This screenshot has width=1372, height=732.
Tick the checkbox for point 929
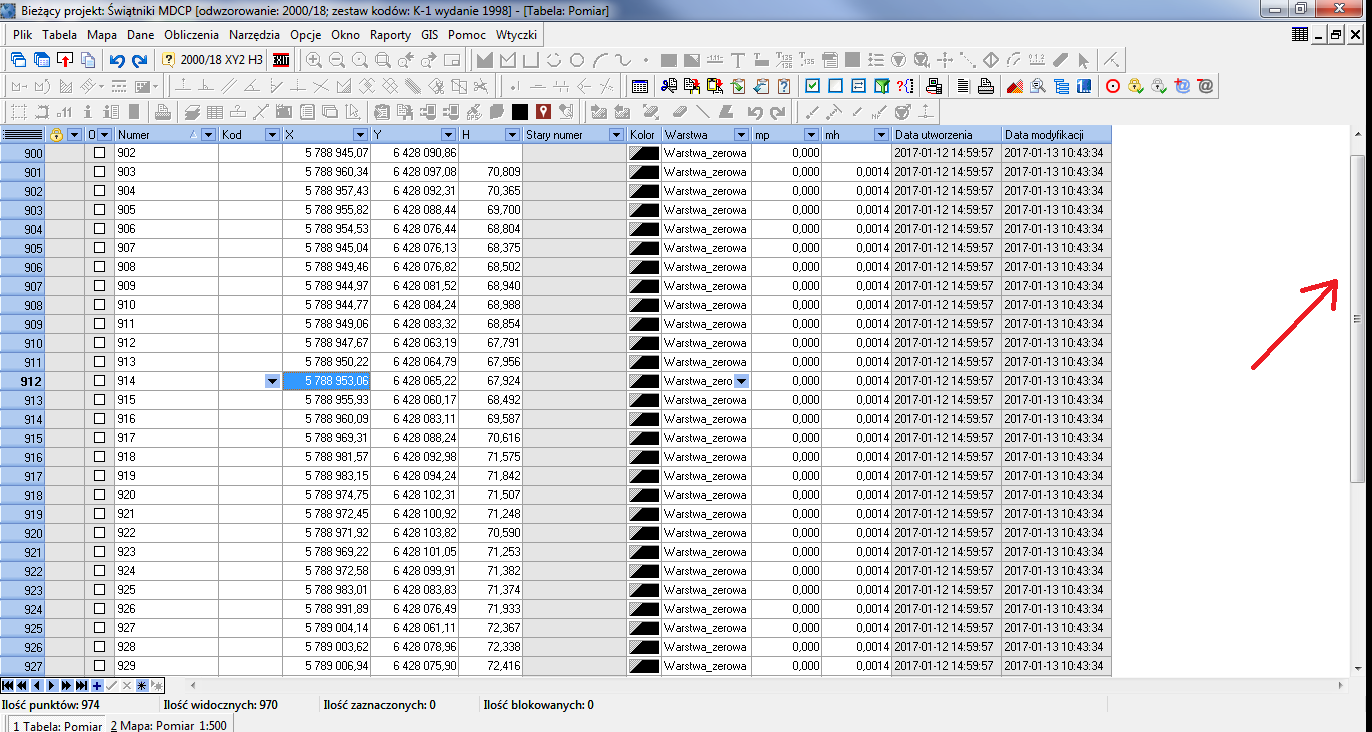[x=99, y=666]
